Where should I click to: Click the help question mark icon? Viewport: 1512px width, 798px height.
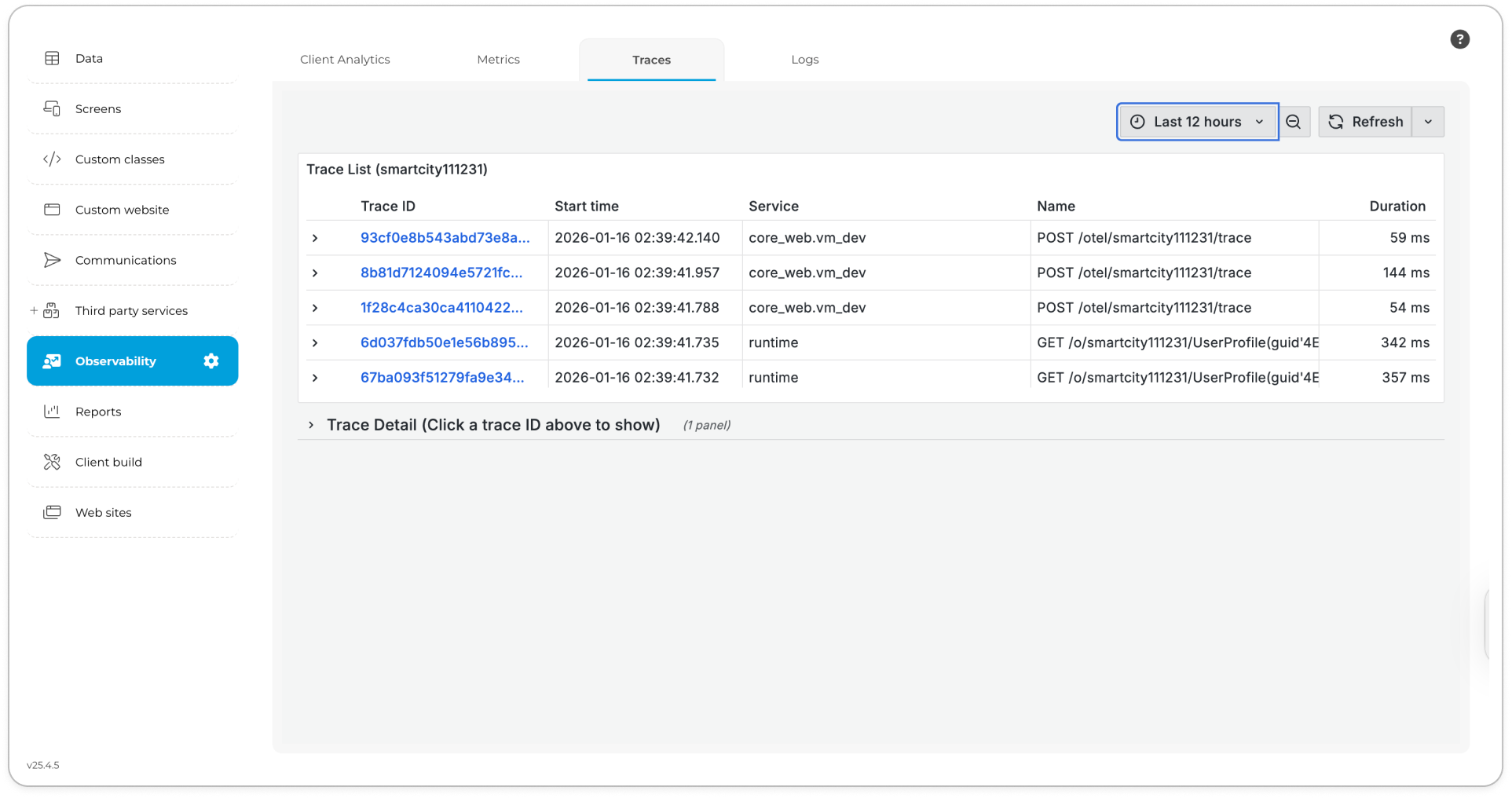tap(1459, 39)
